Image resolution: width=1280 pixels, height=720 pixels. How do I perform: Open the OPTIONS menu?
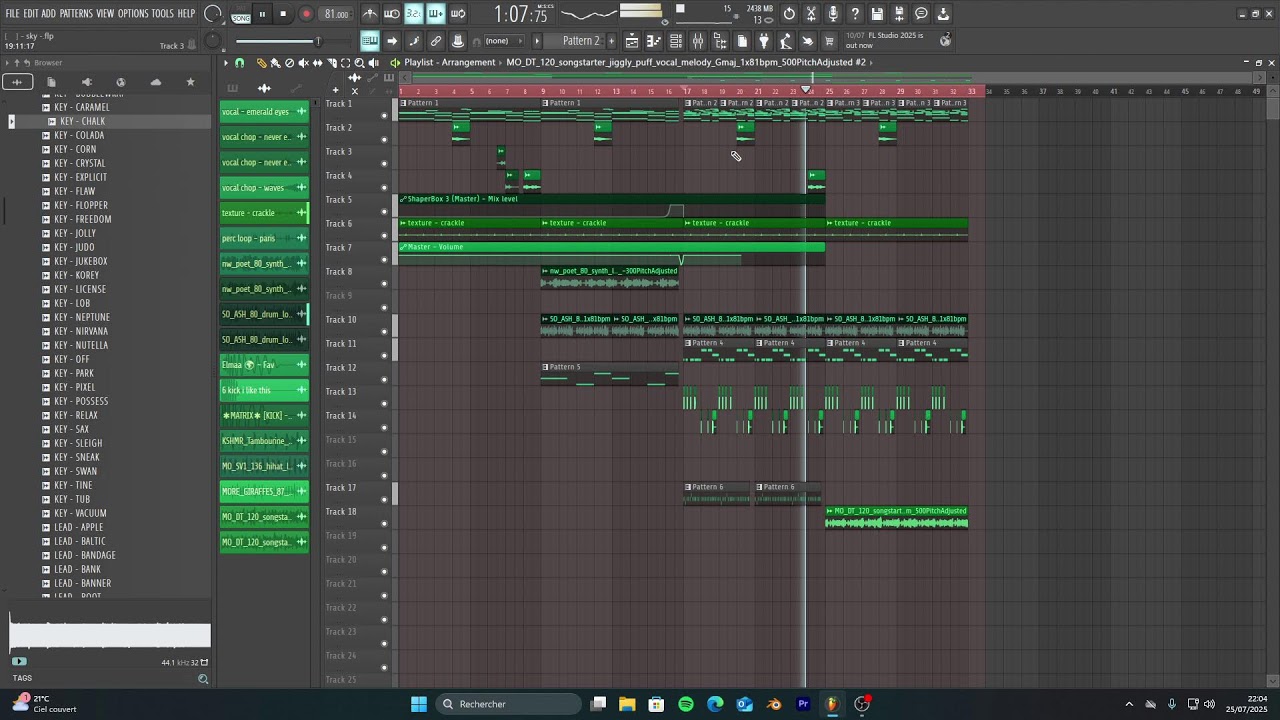click(133, 14)
